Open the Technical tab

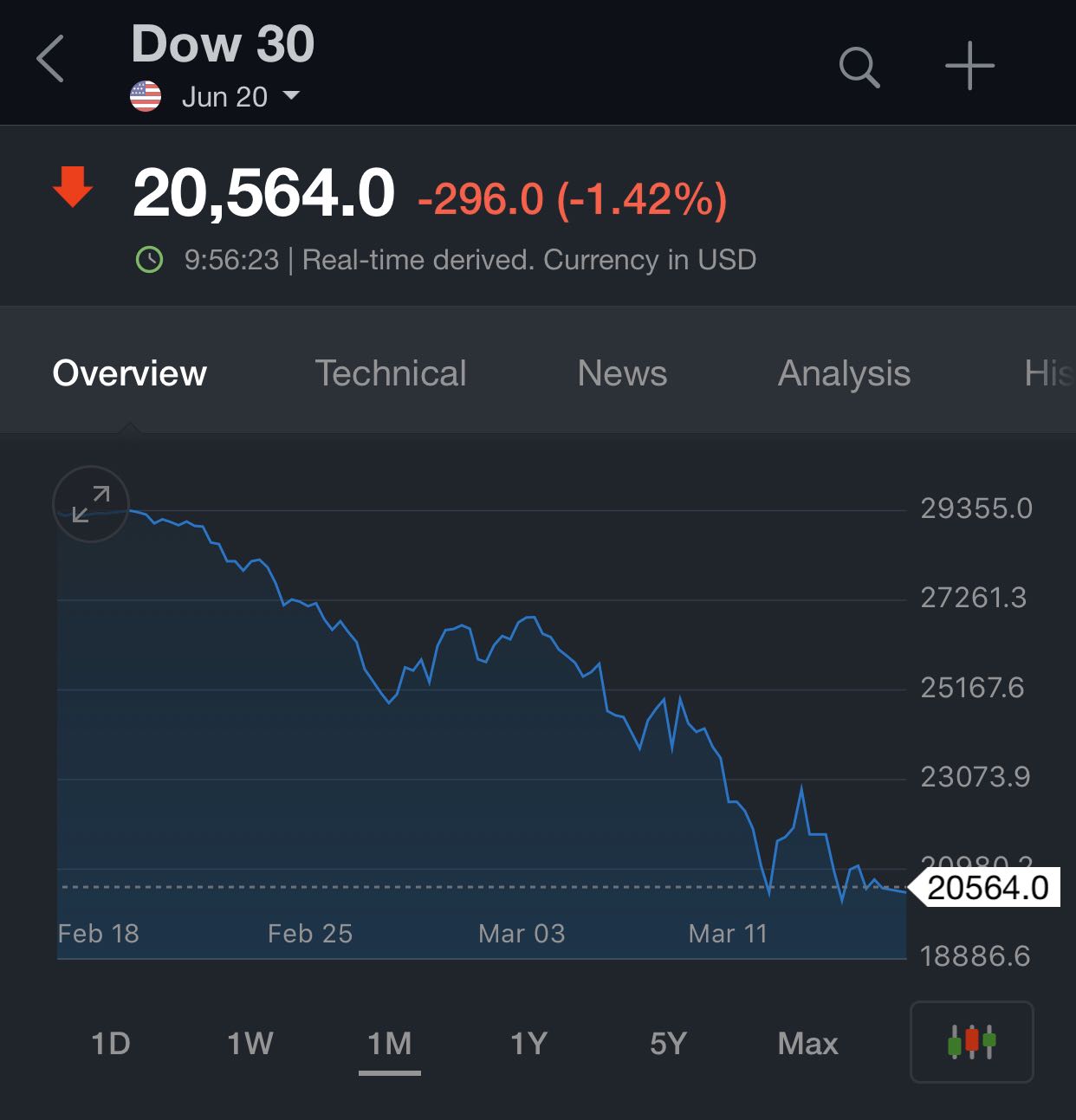[x=390, y=373]
